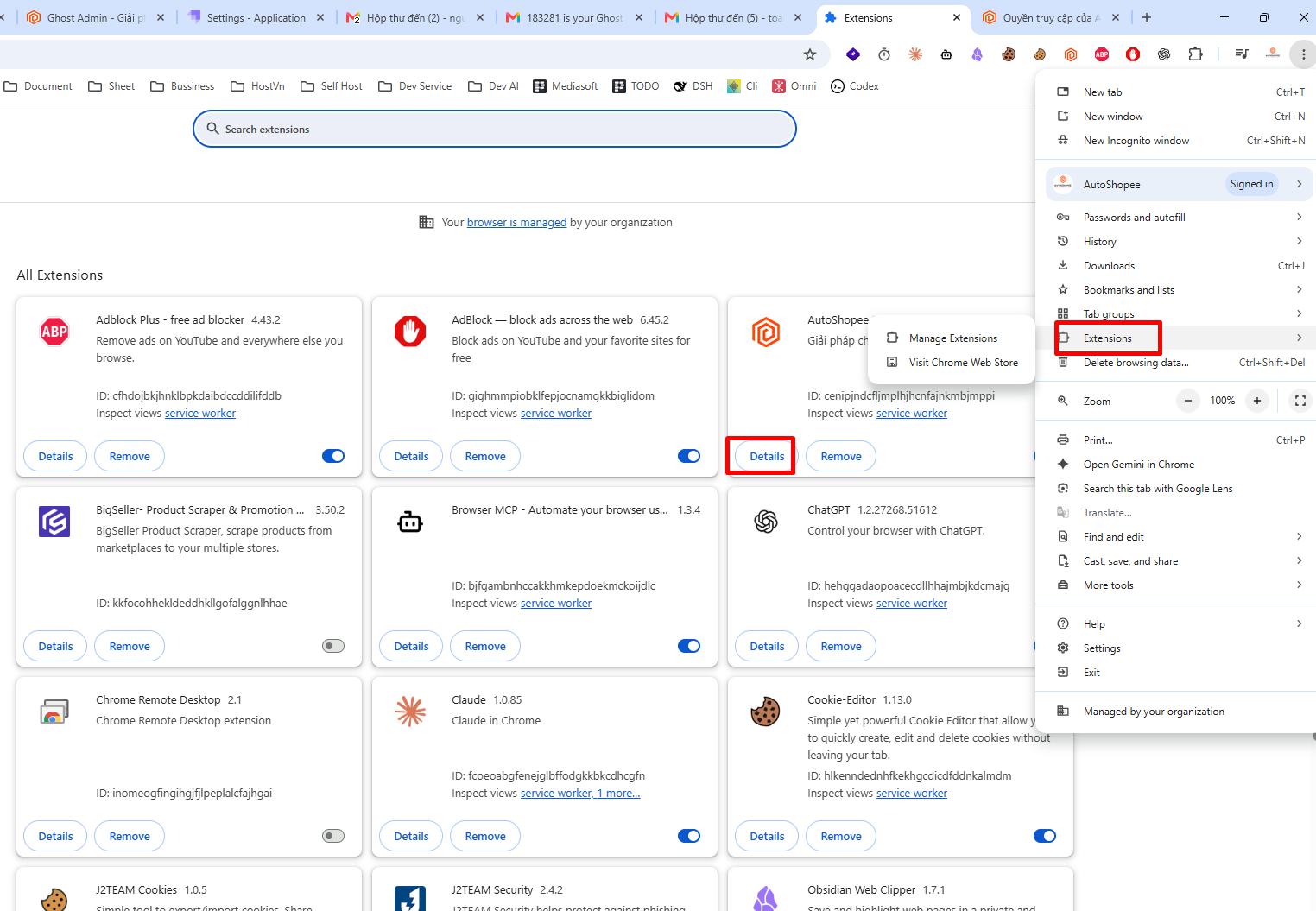Viewport: 1316px width, 911px height.
Task: Open Details for AutoShopee extension
Action: point(767,456)
